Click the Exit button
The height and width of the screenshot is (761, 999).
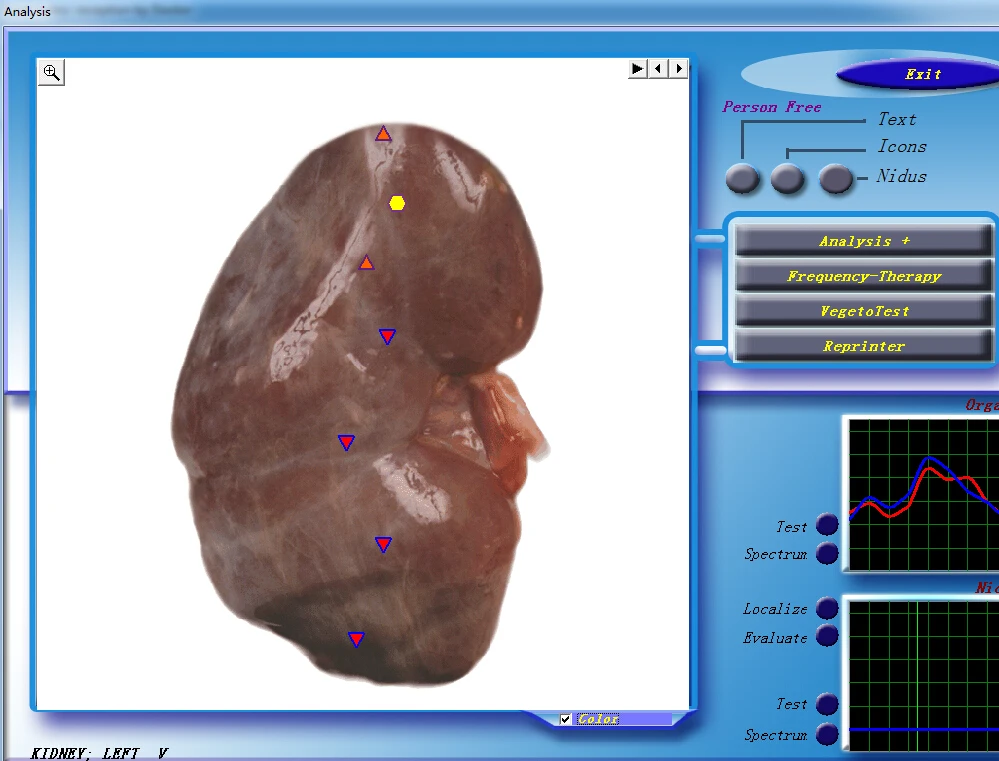coord(923,74)
